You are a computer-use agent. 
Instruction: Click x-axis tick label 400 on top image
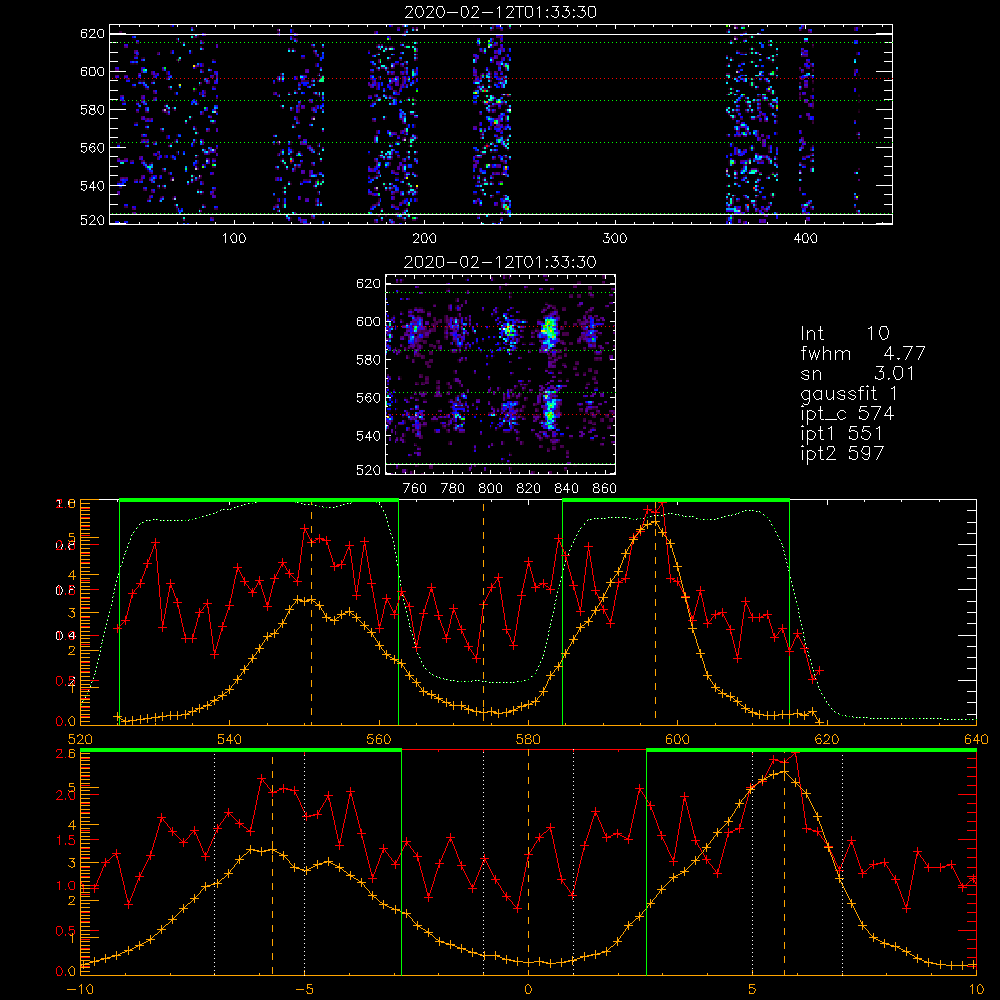[805, 239]
